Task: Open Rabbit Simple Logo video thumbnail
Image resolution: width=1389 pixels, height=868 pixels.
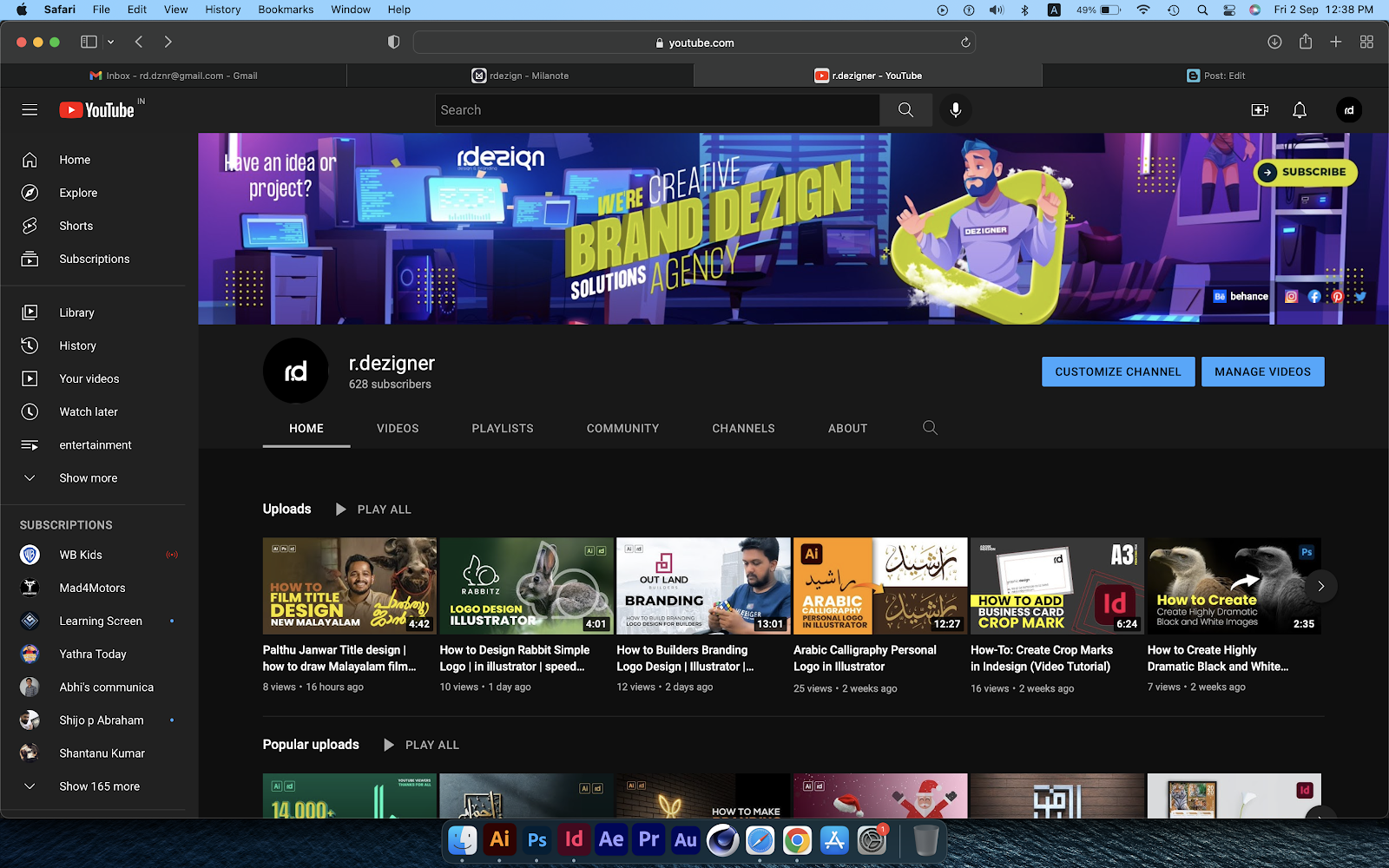Action: point(526,586)
